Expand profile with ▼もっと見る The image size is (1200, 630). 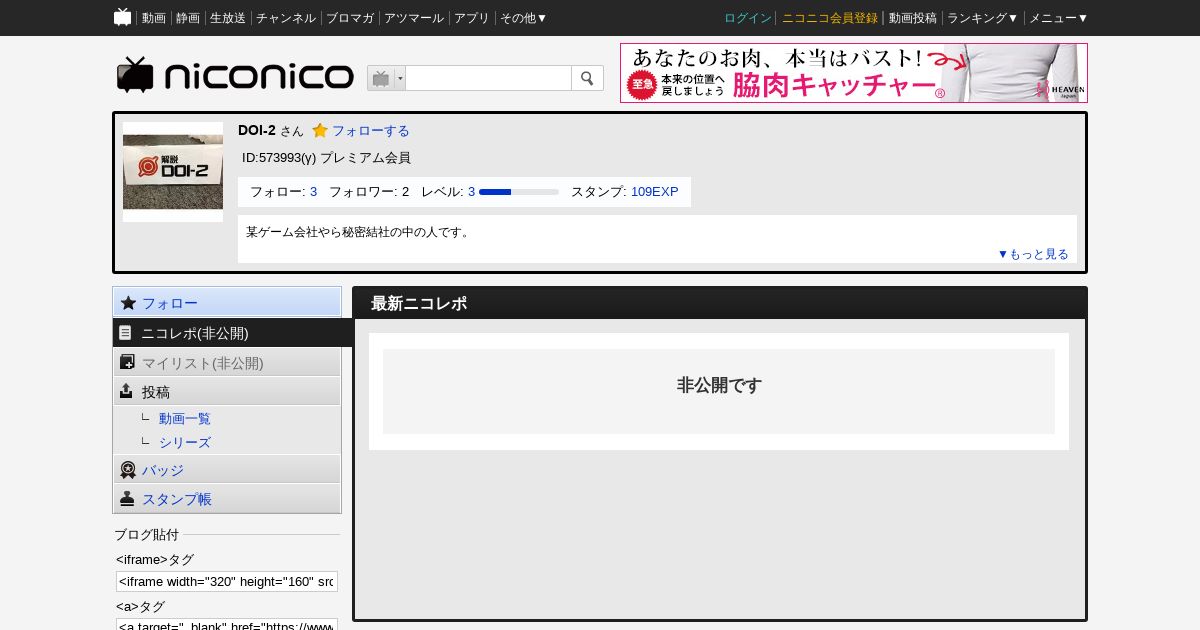point(1033,254)
